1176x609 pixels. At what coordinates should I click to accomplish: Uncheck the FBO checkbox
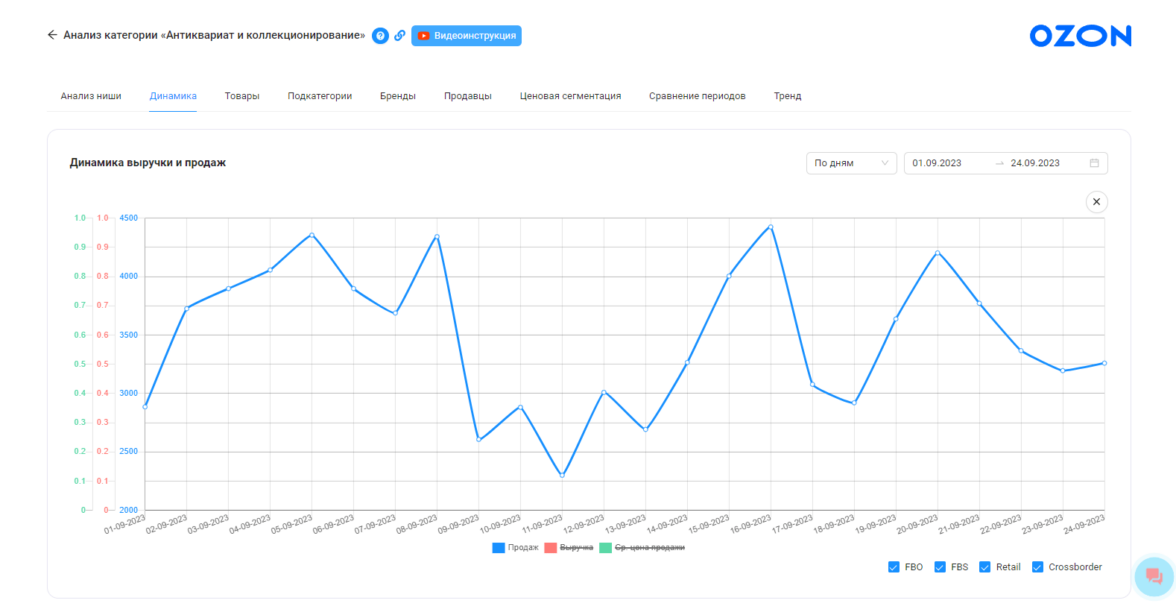(893, 567)
